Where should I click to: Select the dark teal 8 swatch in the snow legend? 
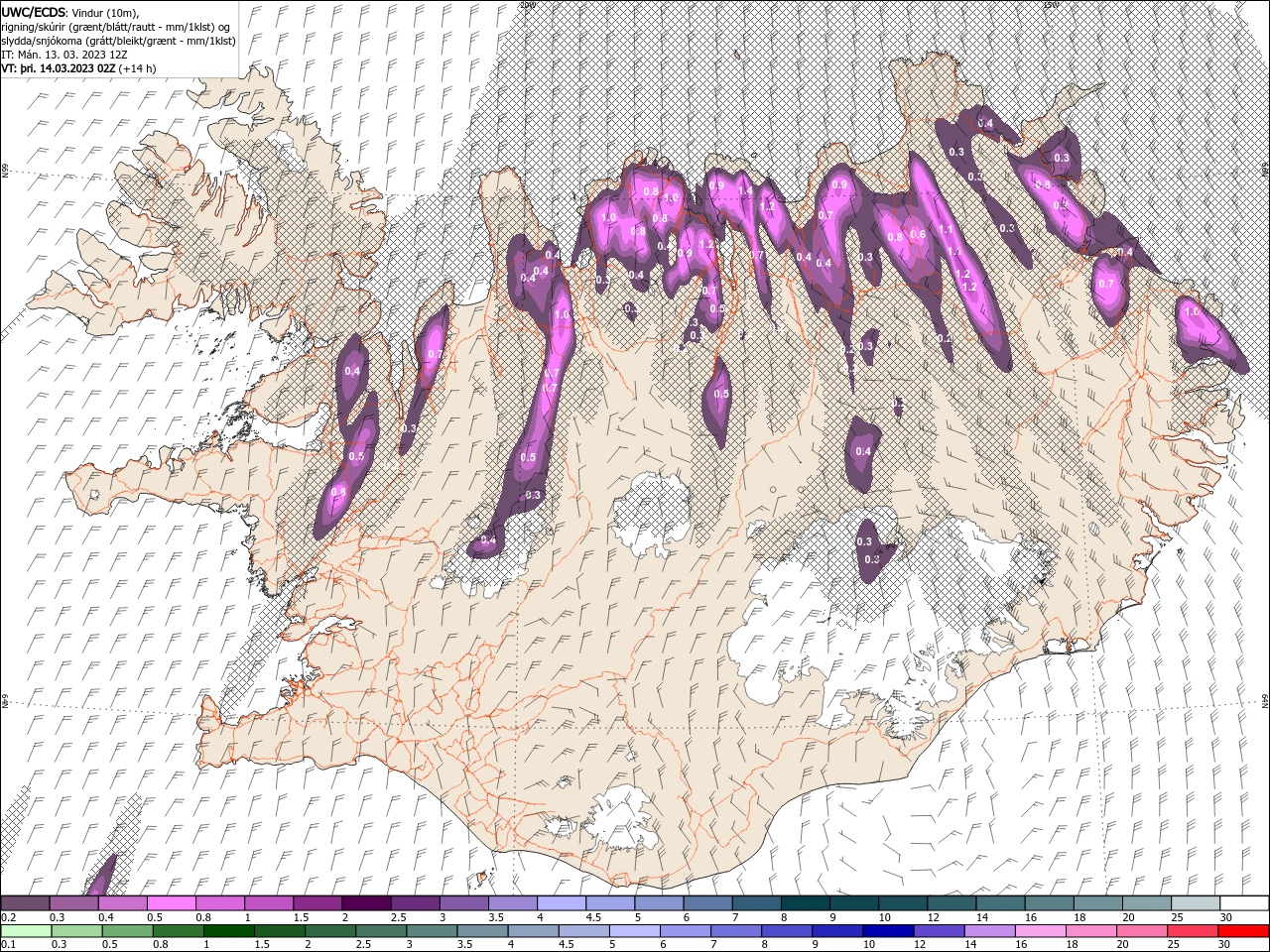(x=805, y=902)
